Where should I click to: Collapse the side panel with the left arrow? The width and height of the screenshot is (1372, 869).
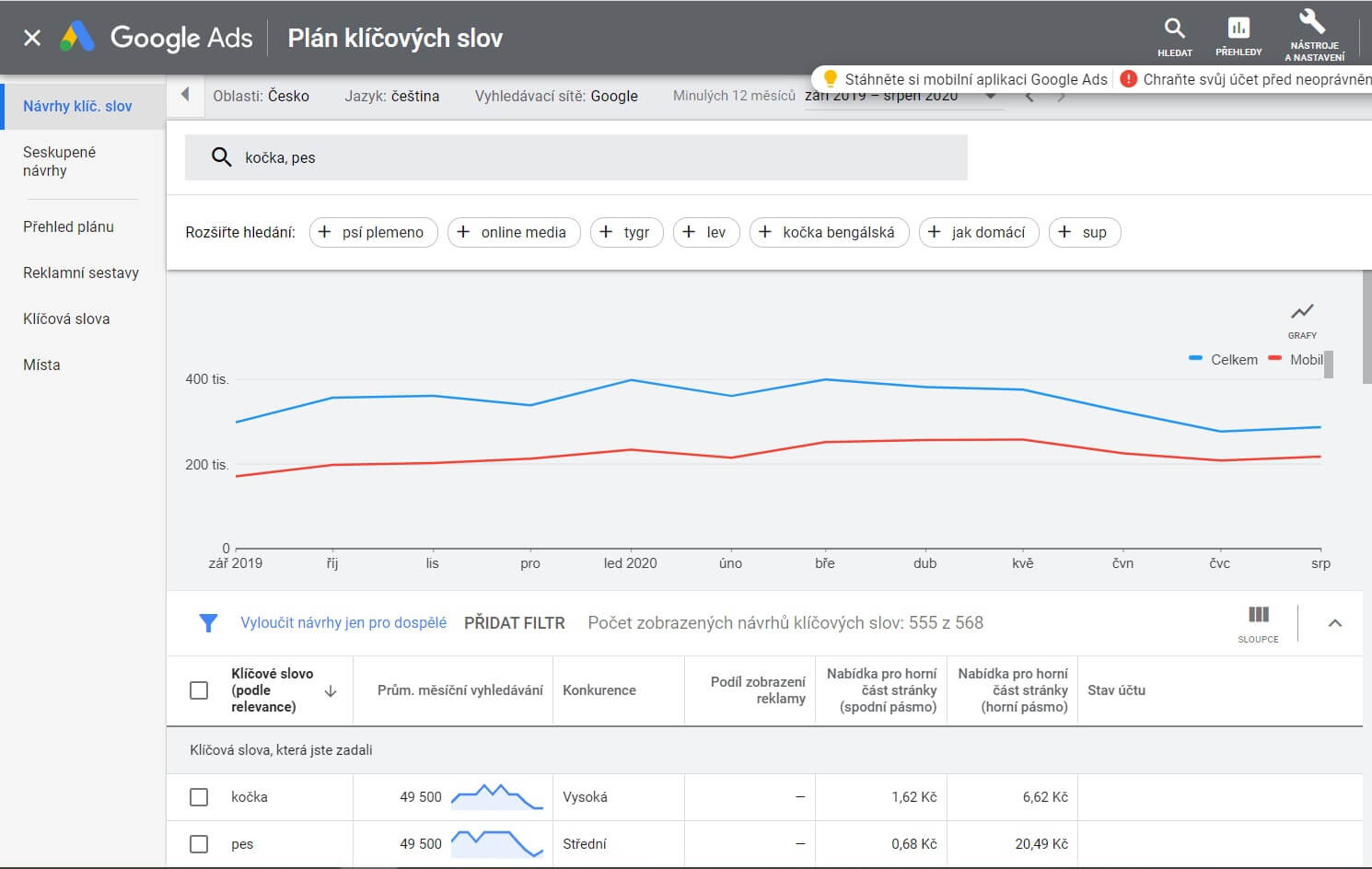coord(186,95)
